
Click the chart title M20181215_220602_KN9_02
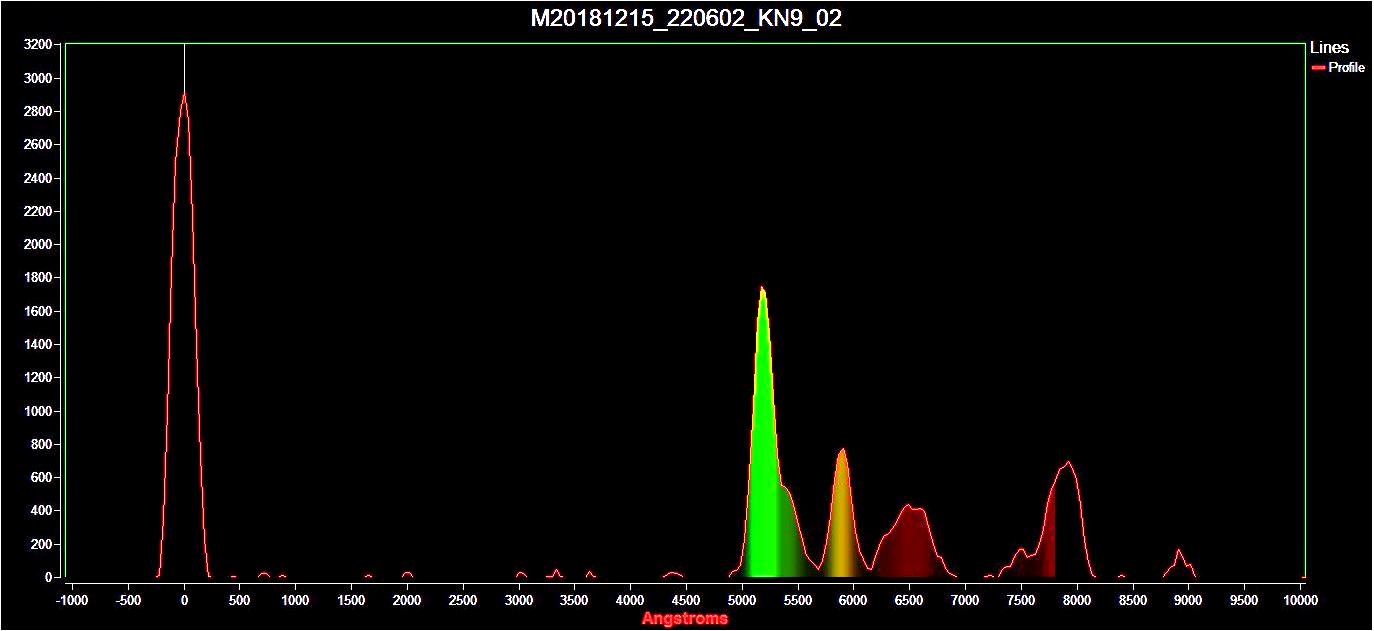coord(686,18)
